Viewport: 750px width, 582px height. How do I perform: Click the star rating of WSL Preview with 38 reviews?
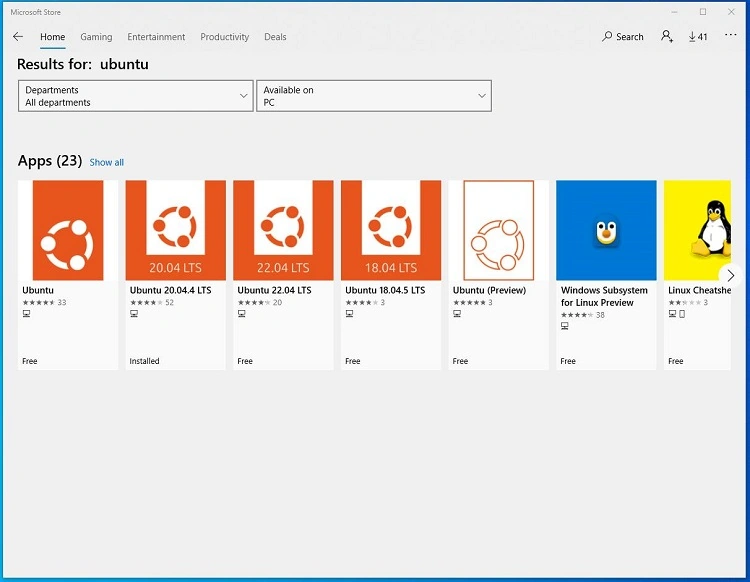(x=577, y=315)
